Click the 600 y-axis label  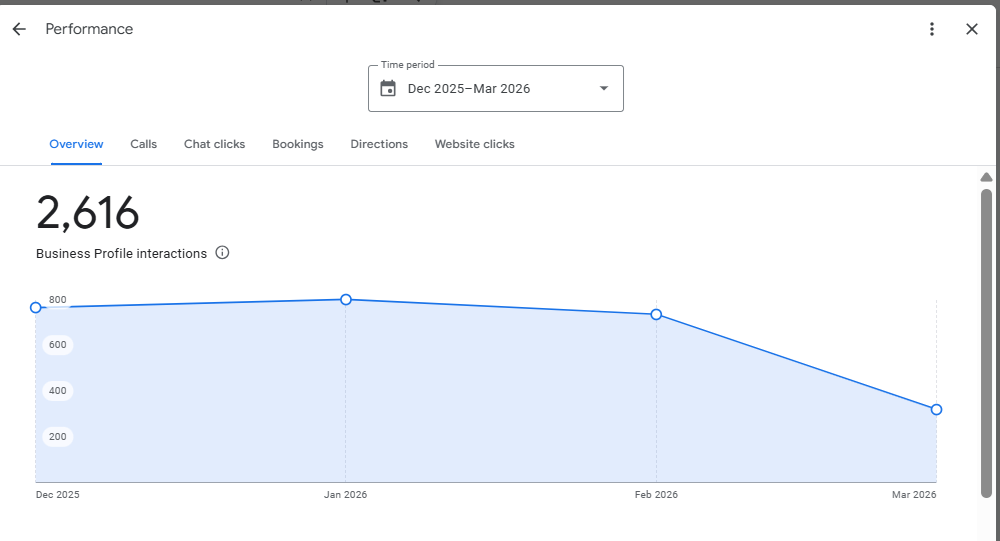pos(57,345)
